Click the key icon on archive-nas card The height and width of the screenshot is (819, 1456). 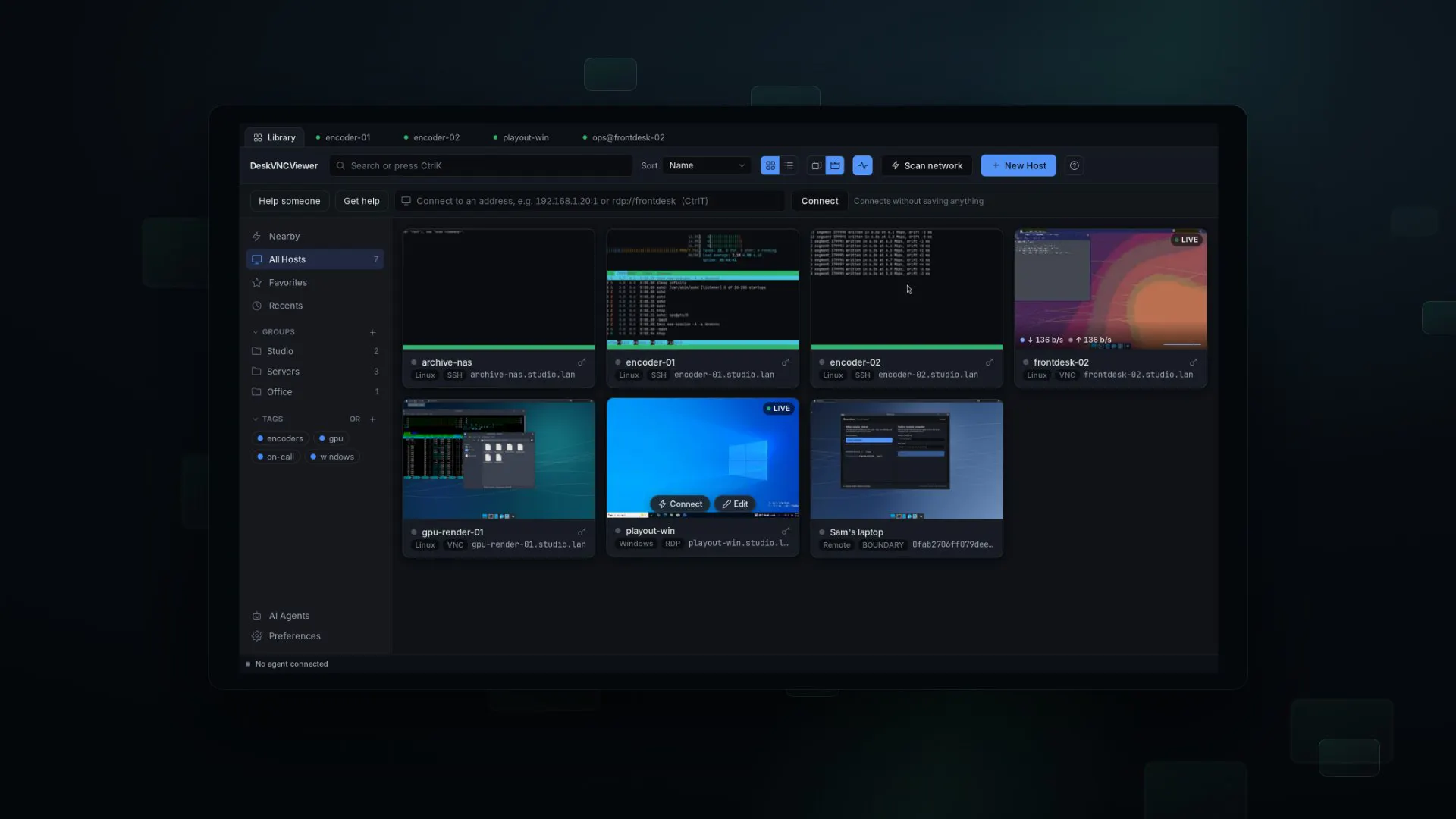(582, 362)
